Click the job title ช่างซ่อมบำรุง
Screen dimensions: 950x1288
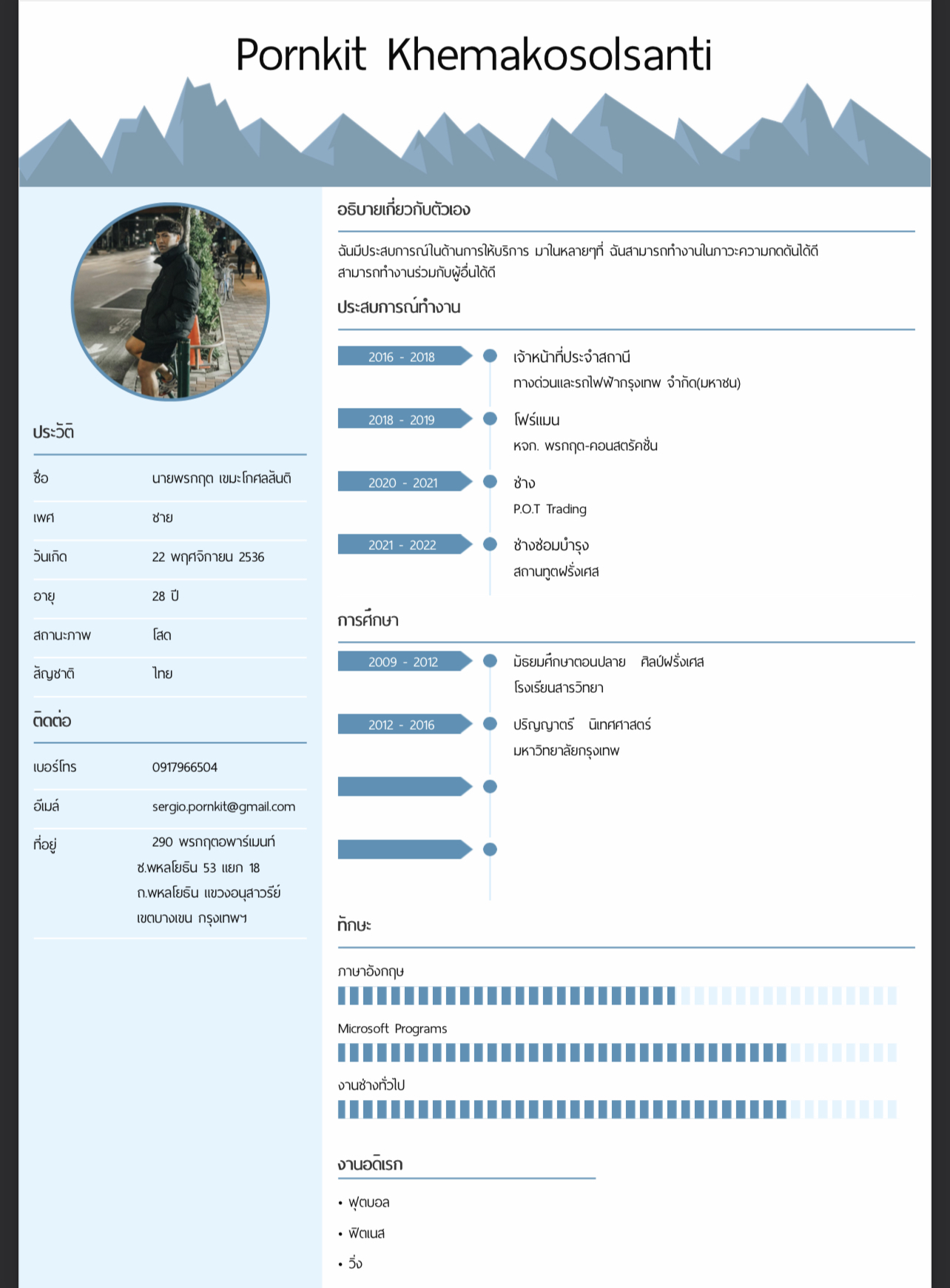coord(551,546)
